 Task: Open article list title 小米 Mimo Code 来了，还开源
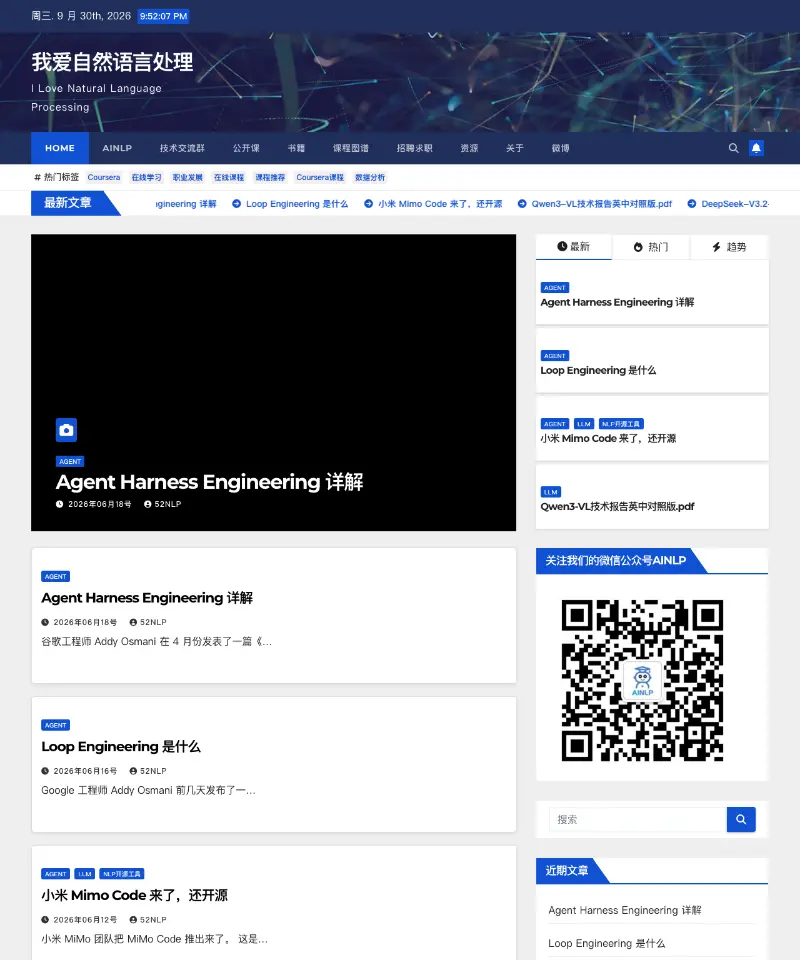coord(135,895)
